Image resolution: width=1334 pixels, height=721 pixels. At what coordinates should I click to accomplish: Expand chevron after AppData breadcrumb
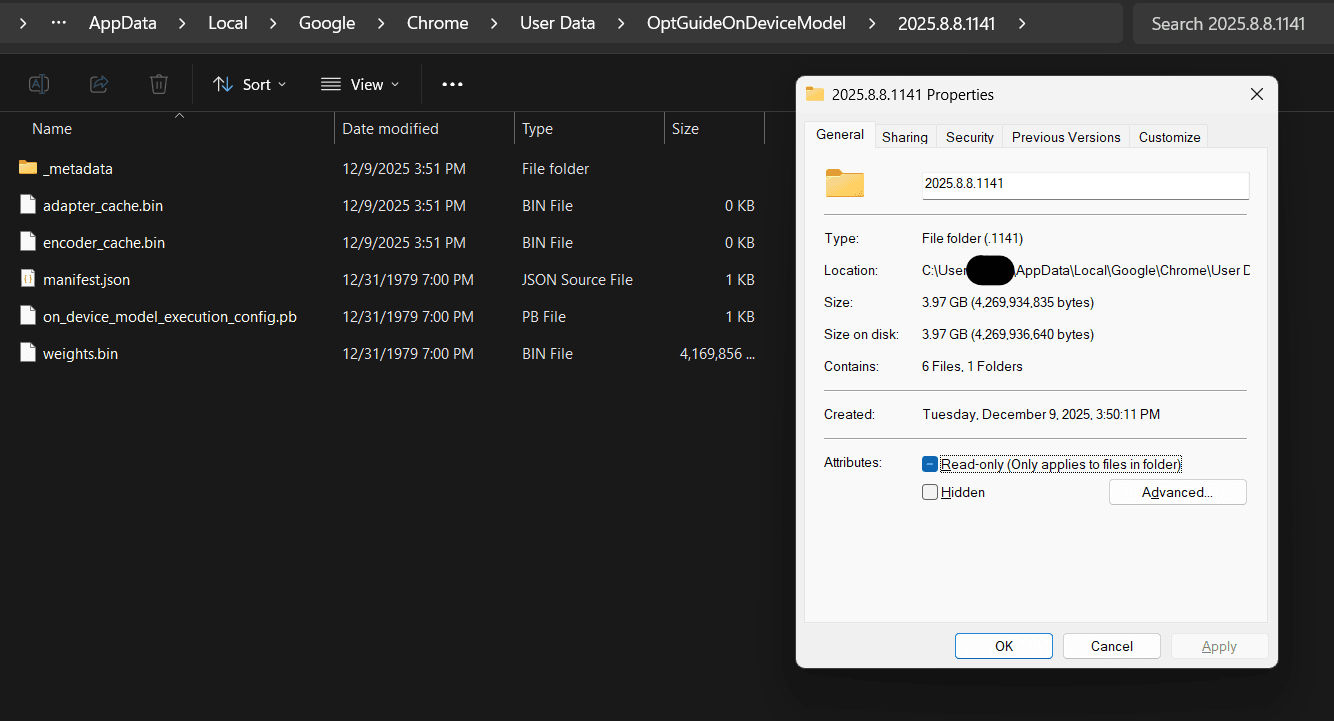(x=182, y=23)
